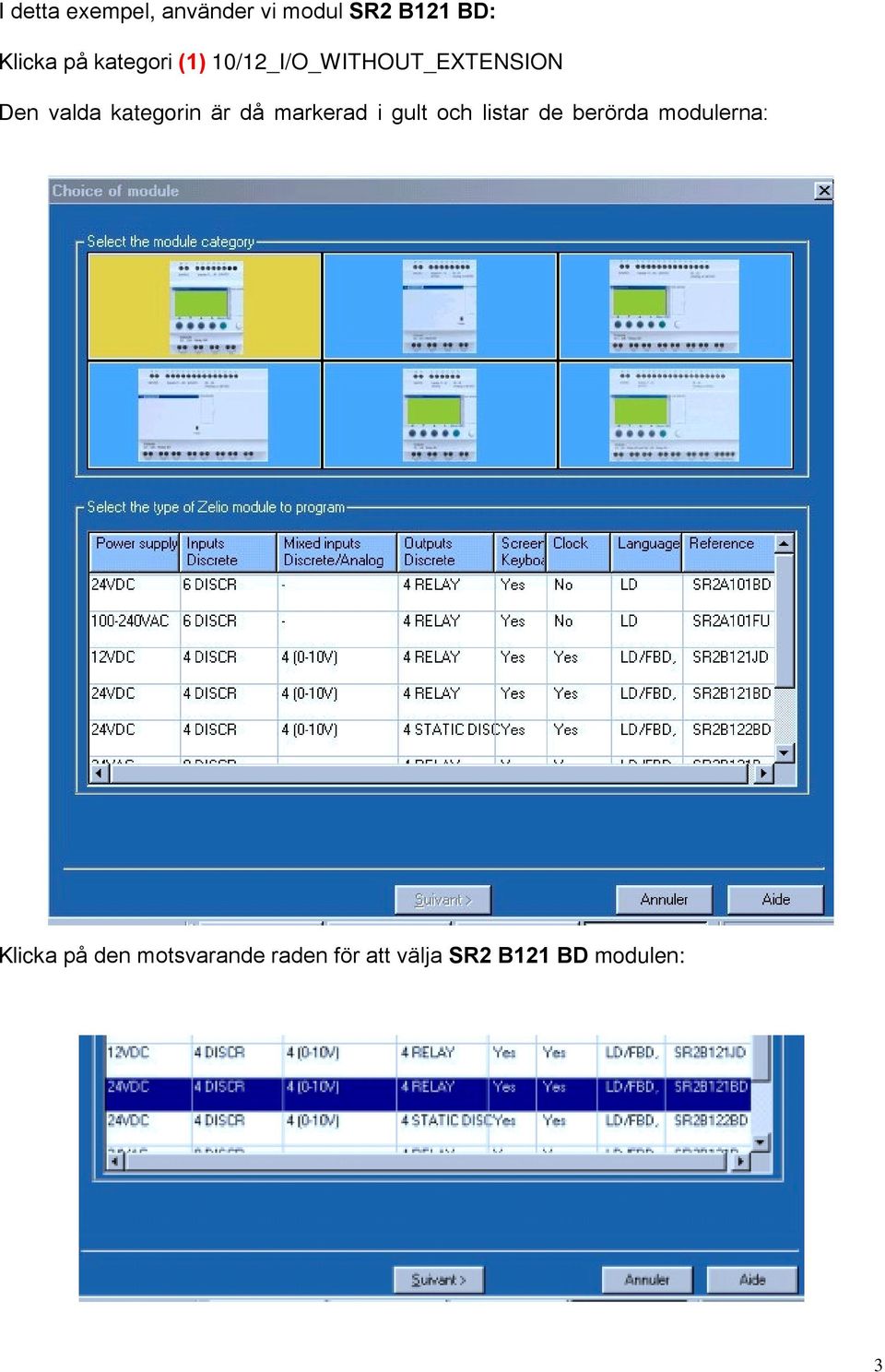Click scroll-down arrow in lower screenshot list
This screenshot has height=1372, width=885.
pos(761,1143)
